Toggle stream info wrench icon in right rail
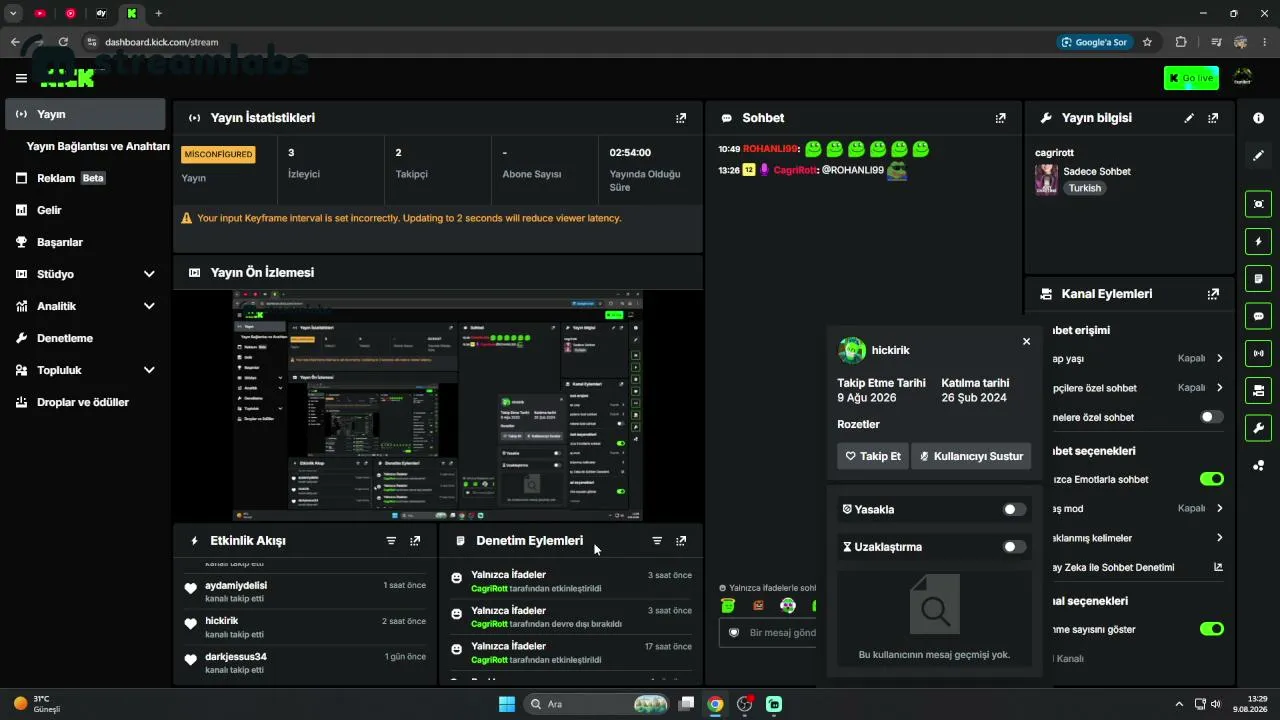The image size is (1280, 720). pos(1258,428)
